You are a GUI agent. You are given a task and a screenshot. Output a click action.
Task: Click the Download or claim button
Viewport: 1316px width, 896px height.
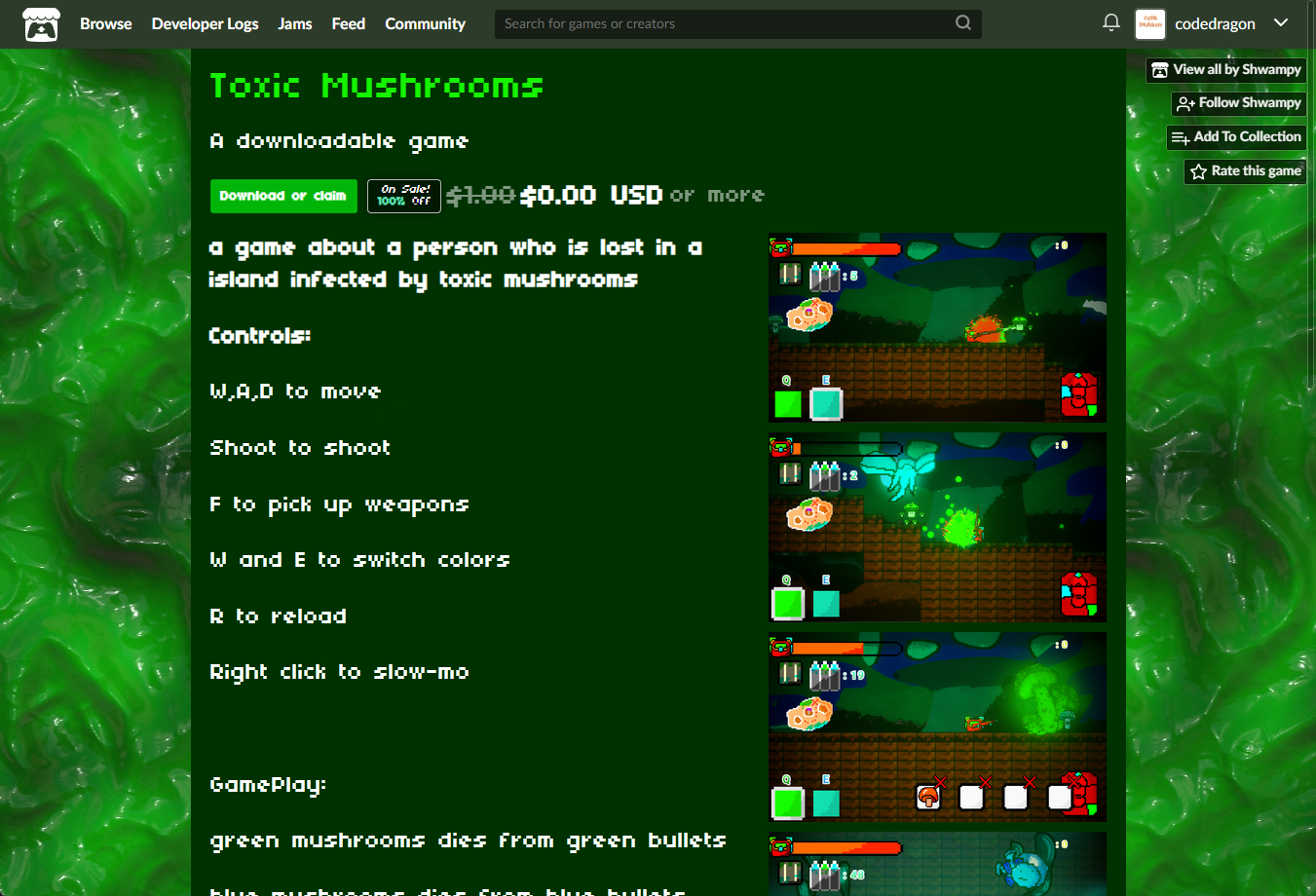283,196
